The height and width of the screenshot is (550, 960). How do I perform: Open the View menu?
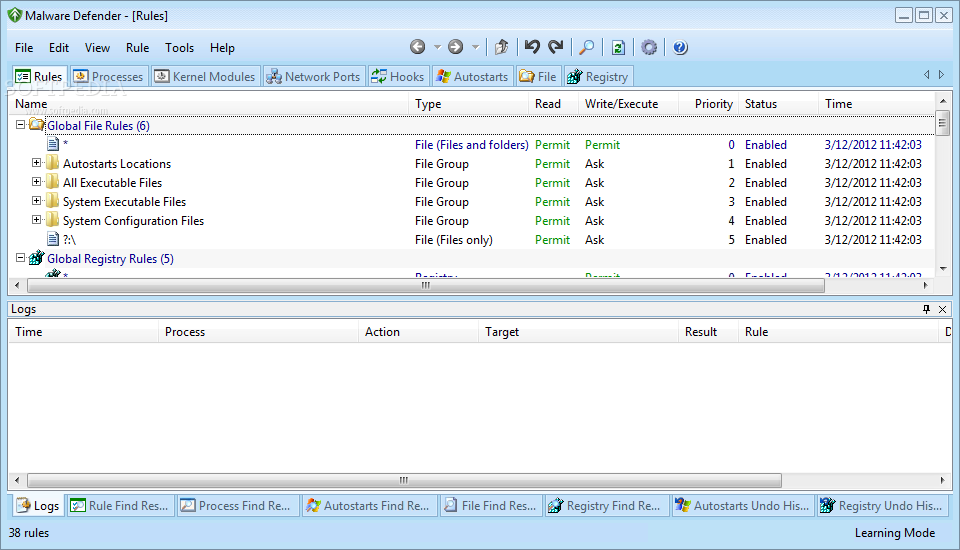[97, 48]
